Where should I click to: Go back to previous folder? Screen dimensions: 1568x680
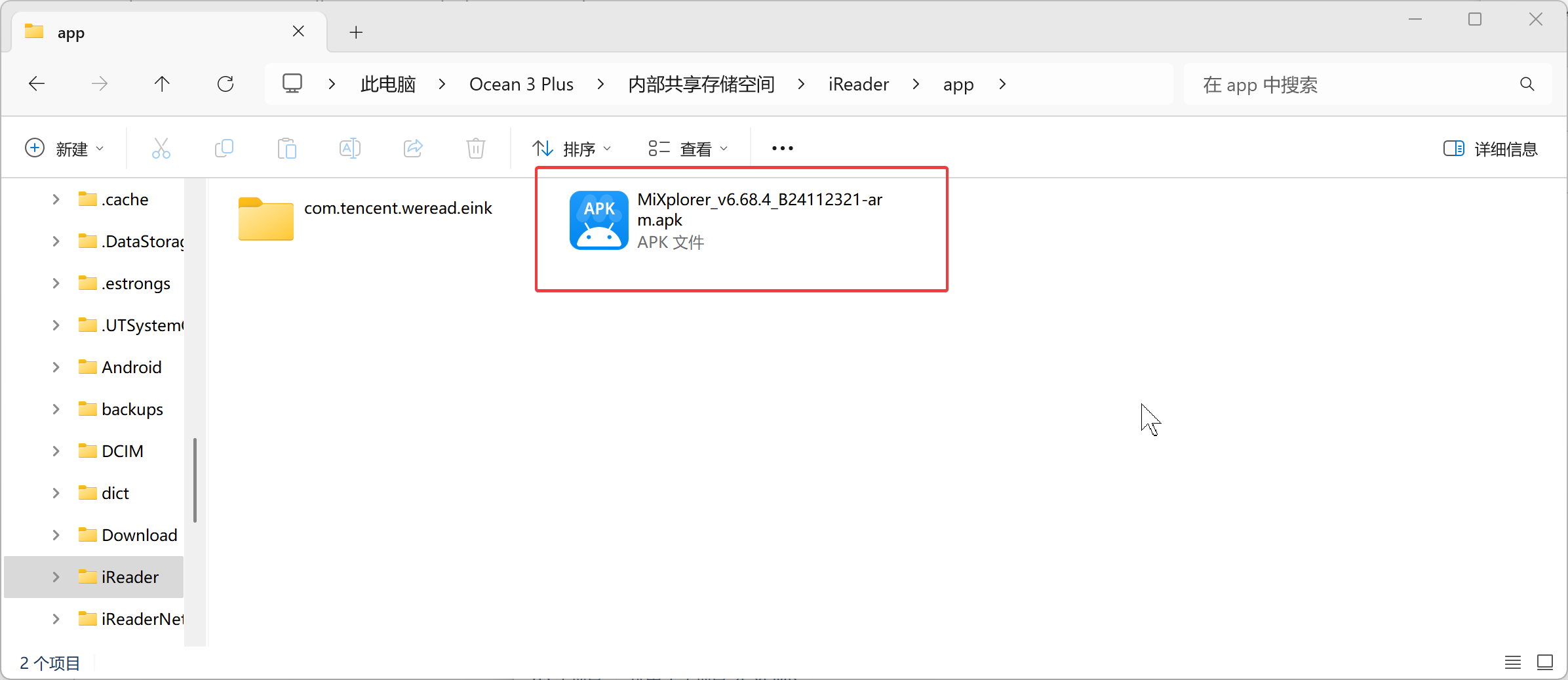tap(37, 84)
